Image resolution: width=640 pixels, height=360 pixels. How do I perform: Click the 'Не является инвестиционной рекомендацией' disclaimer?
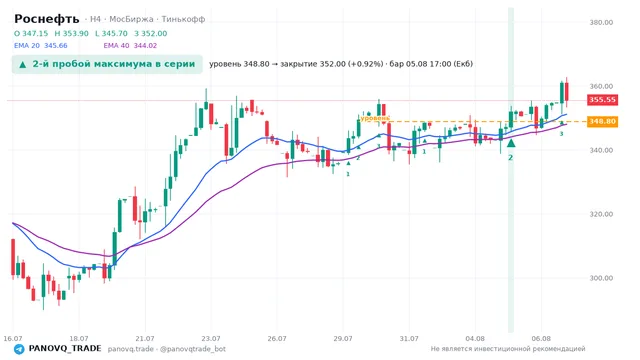(x=508, y=349)
